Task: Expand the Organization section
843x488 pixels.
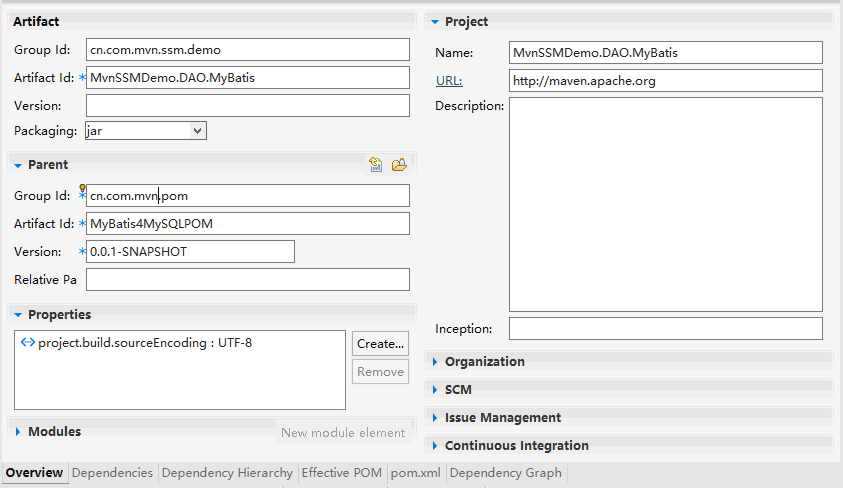Action: pyautogui.click(x=435, y=362)
